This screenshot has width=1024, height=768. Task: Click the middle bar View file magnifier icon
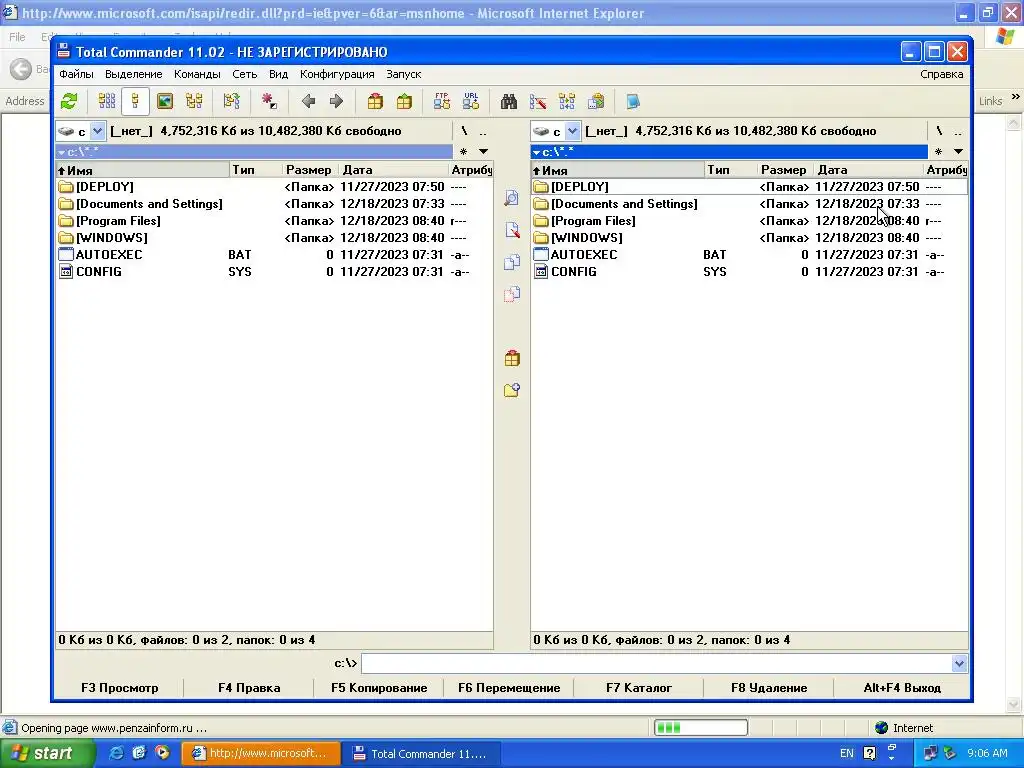coord(512,198)
